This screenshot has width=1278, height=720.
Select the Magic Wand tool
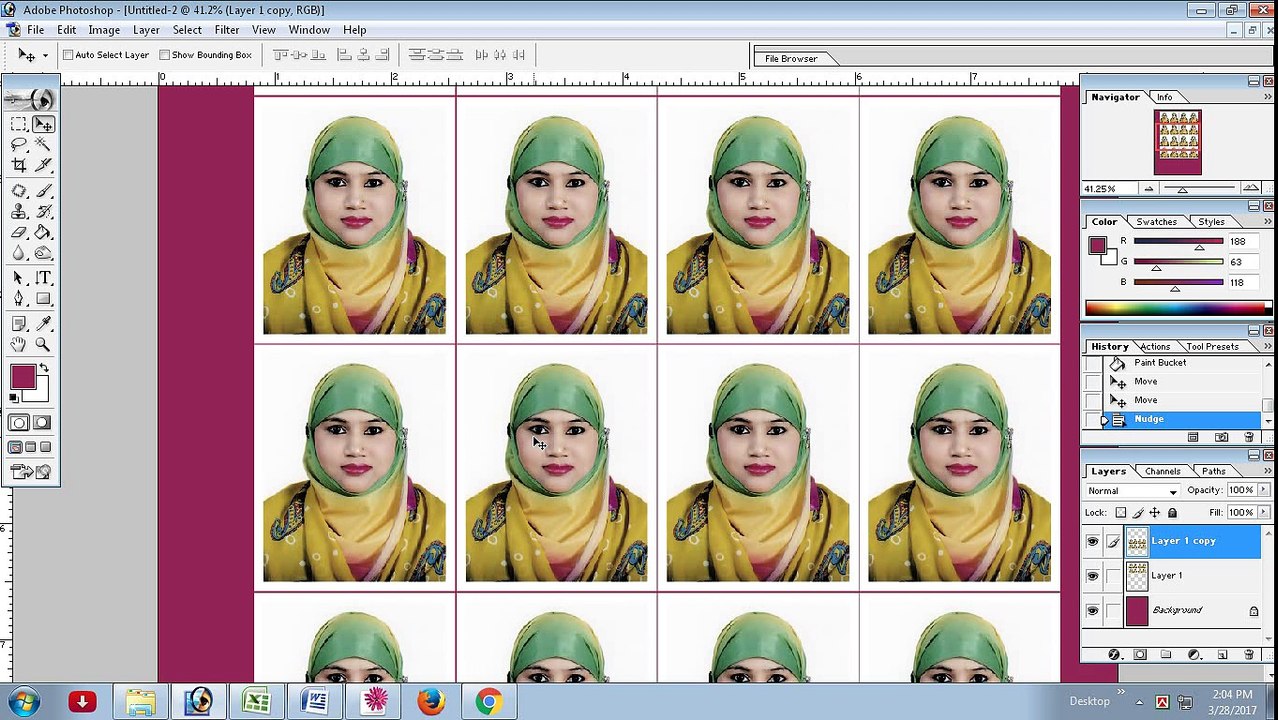click(x=43, y=144)
